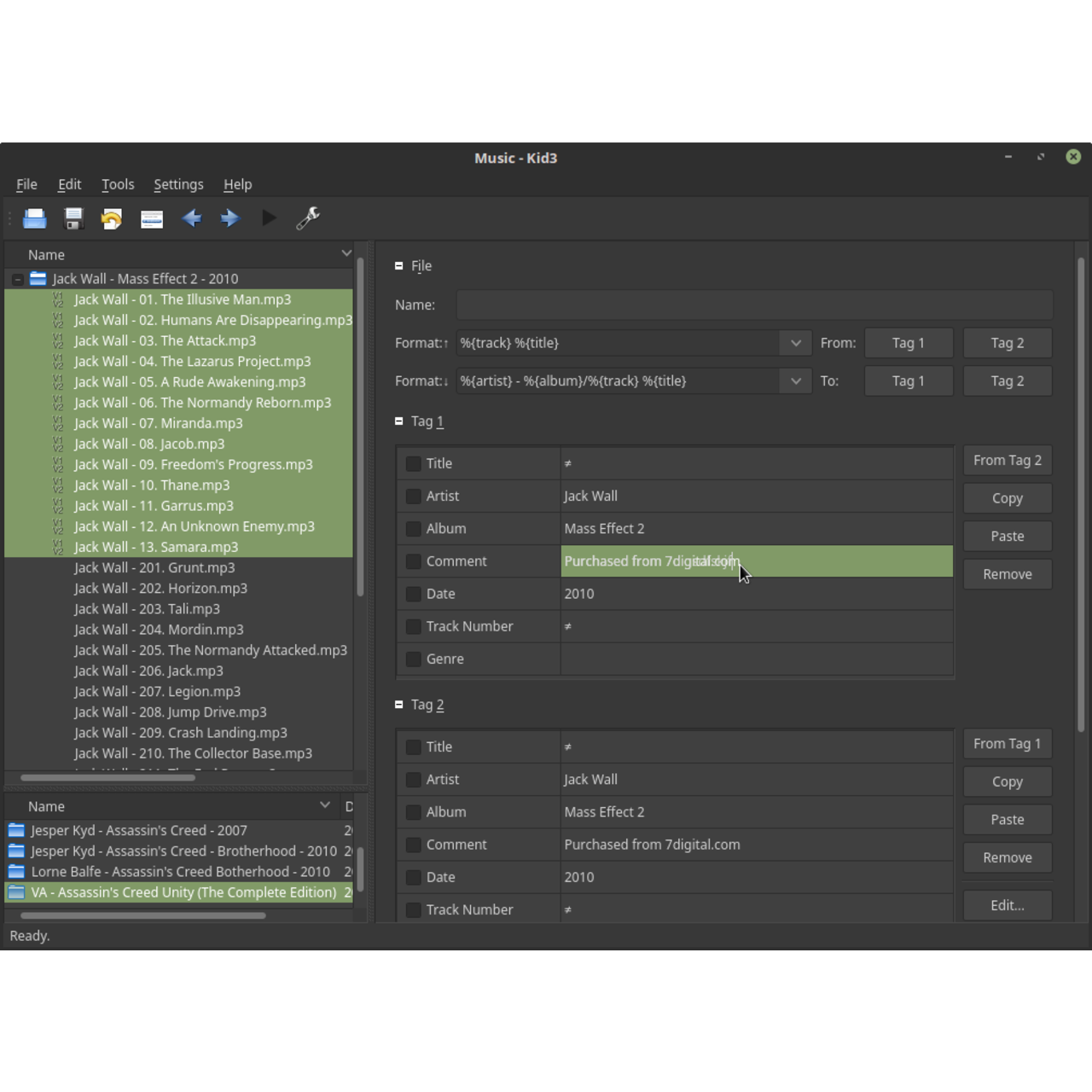Image resolution: width=1092 pixels, height=1092 pixels.
Task: Tick the Tag 1 Title checkbox
Action: [414, 463]
